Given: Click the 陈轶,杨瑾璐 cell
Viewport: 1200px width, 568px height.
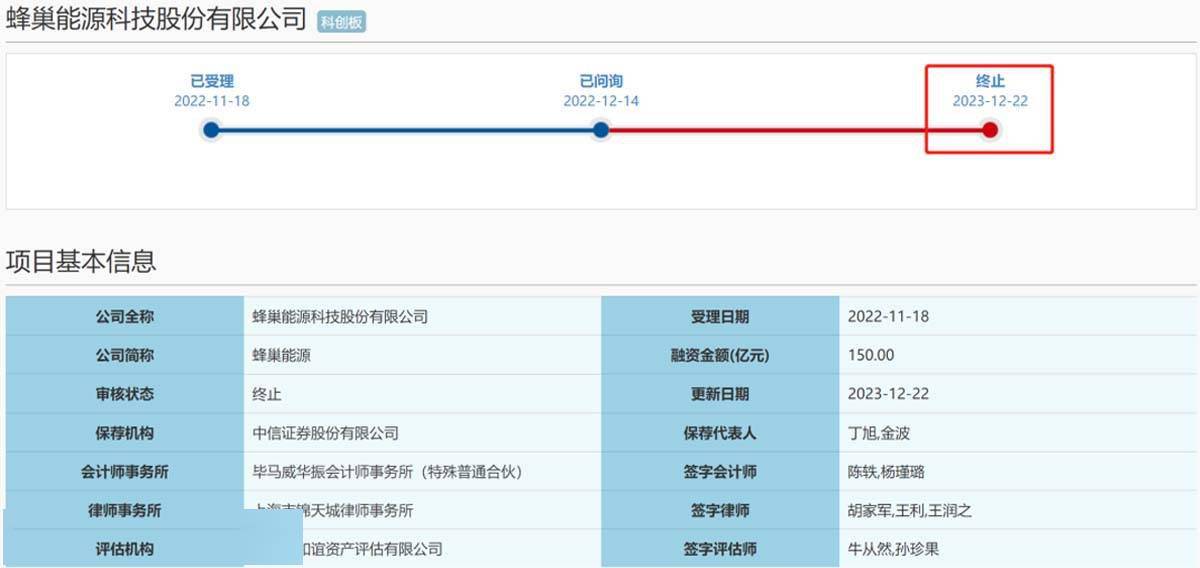Looking at the screenshot, I should pyautogui.click(x=1019, y=472).
